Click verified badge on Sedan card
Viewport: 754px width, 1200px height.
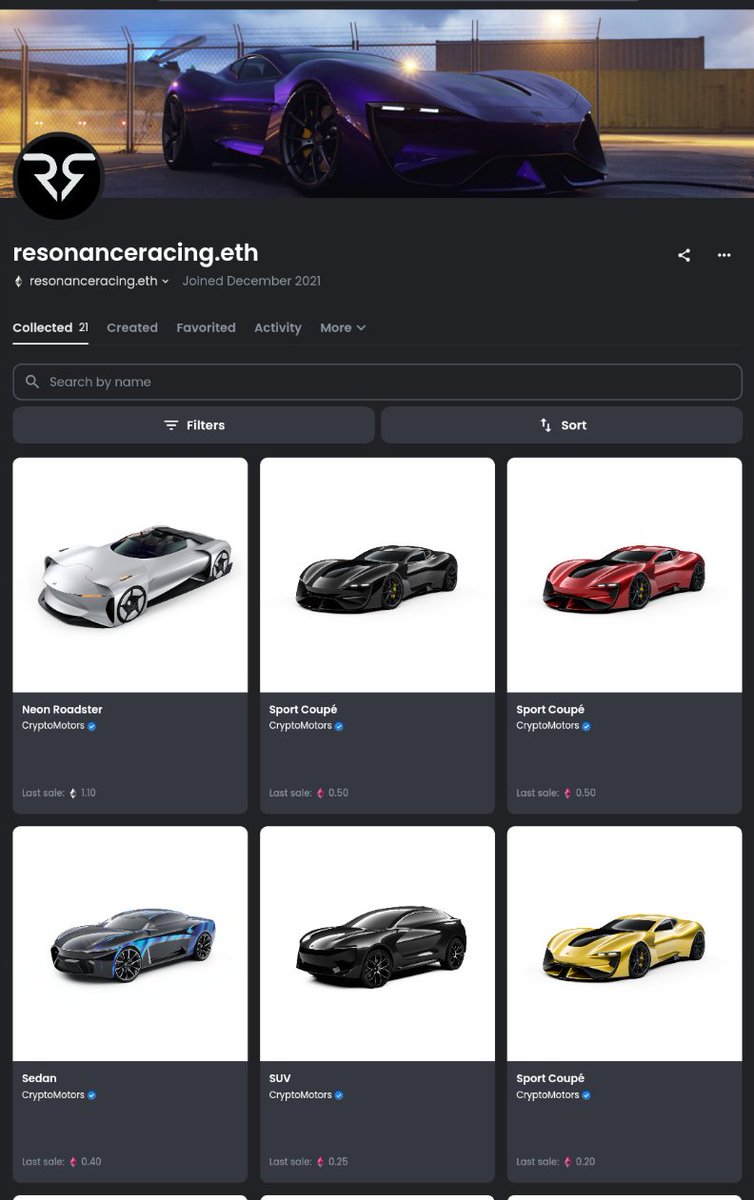(92, 1095)
